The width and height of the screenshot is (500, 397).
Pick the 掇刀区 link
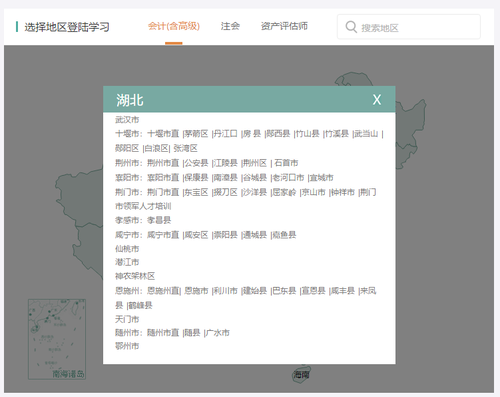[226, 192]
